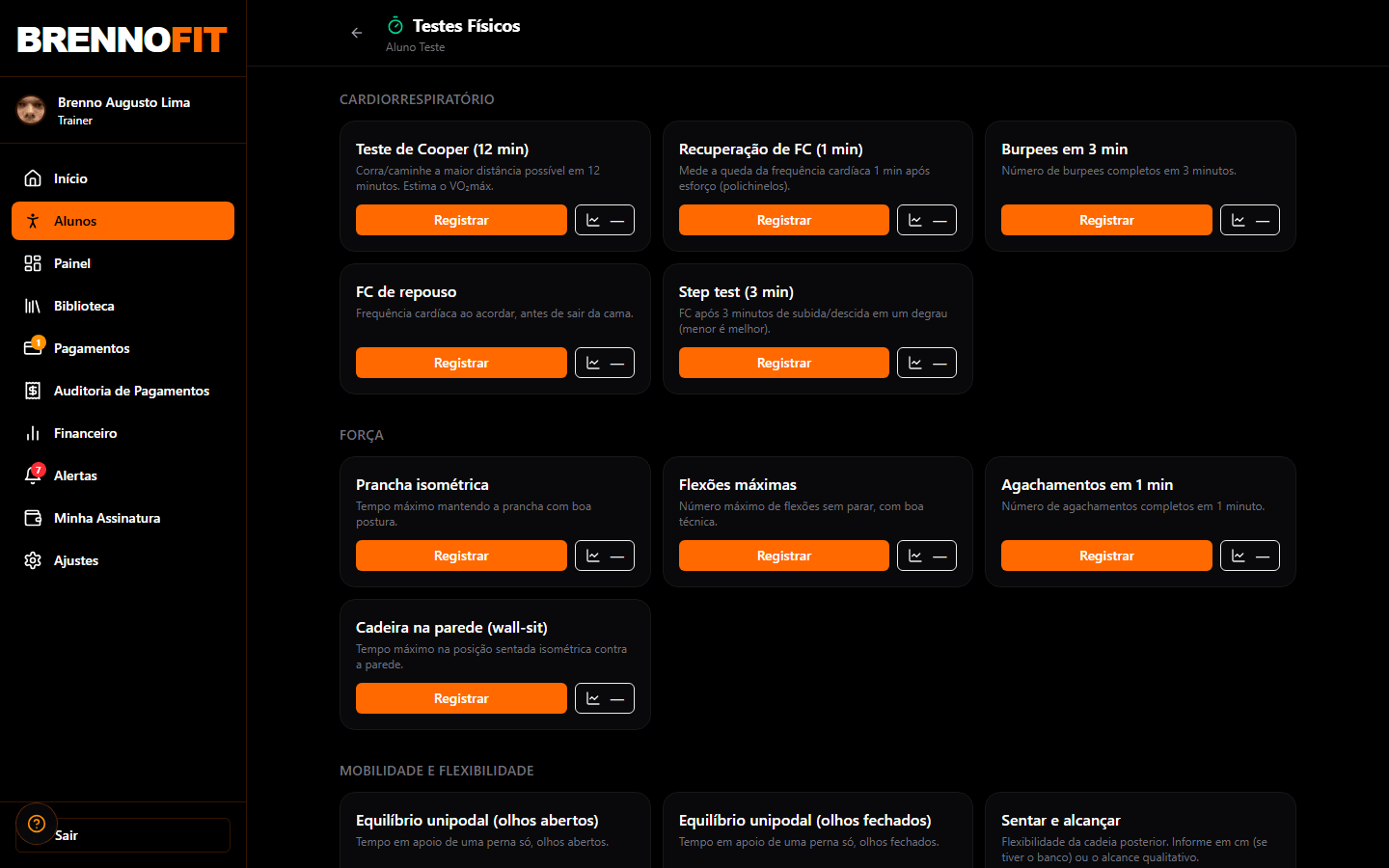Screen dimensions: 1389x868
Task: Open history chart for Burpees em 3 min
Action: 1250,220
